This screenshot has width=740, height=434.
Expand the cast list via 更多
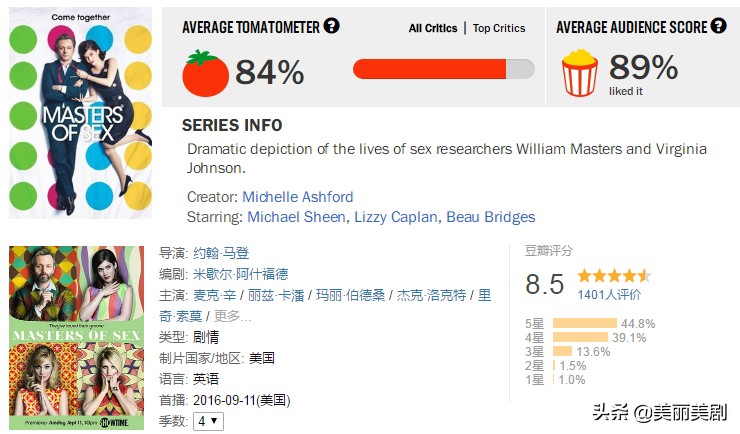tap(232, 316)
